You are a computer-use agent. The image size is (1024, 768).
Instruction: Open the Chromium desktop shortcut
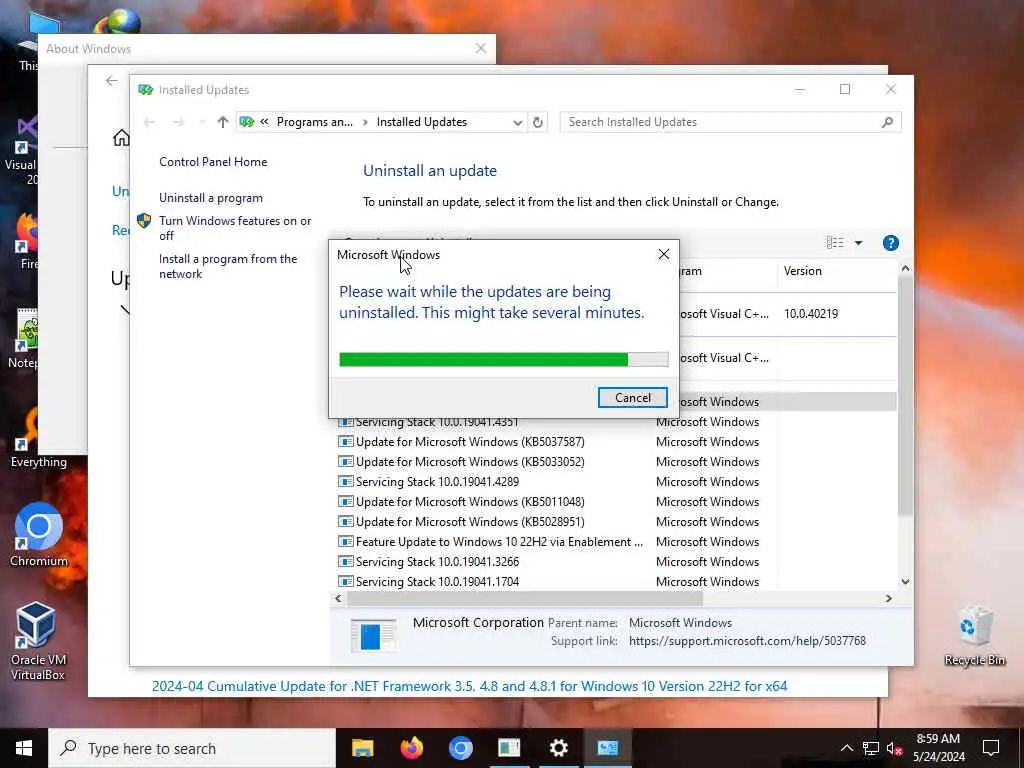pos(39,536)
